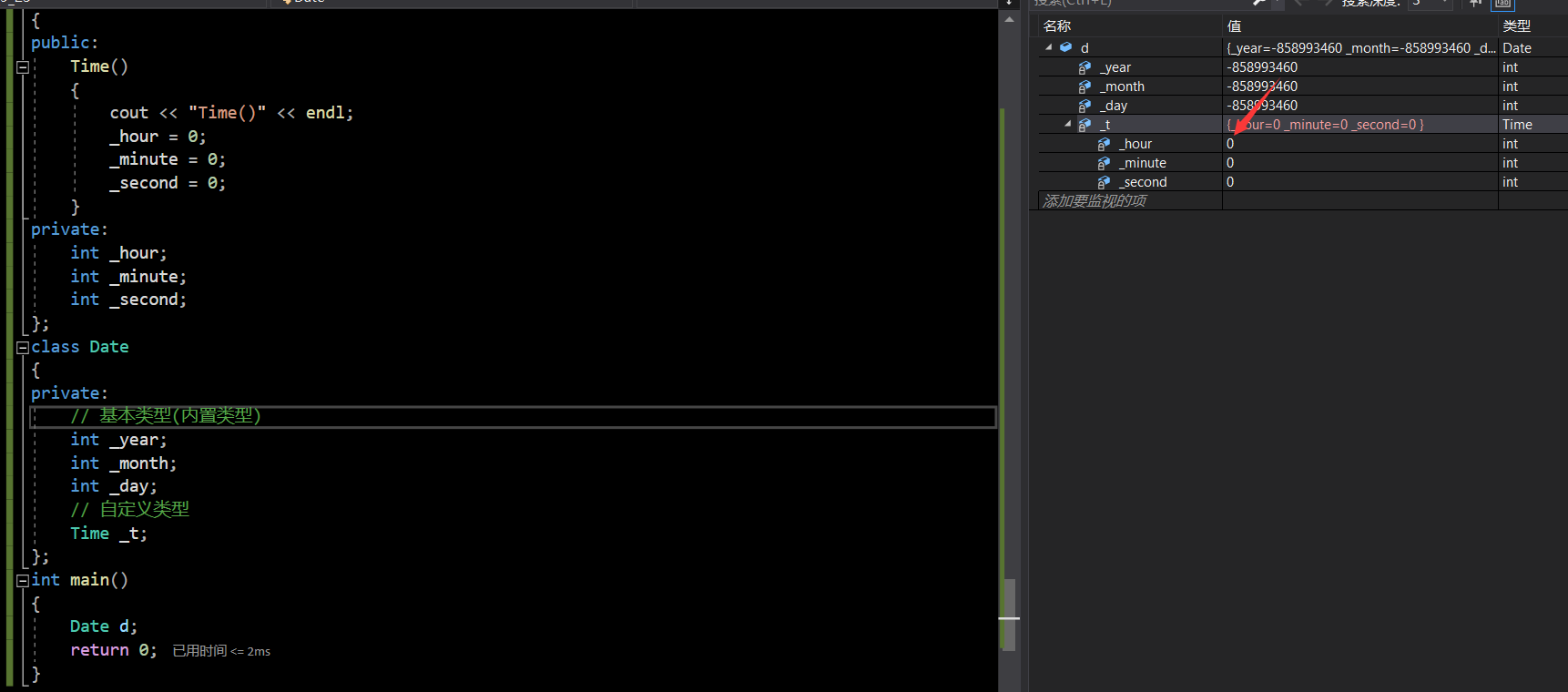Click the private field icon beside _year

(1084, 67)
